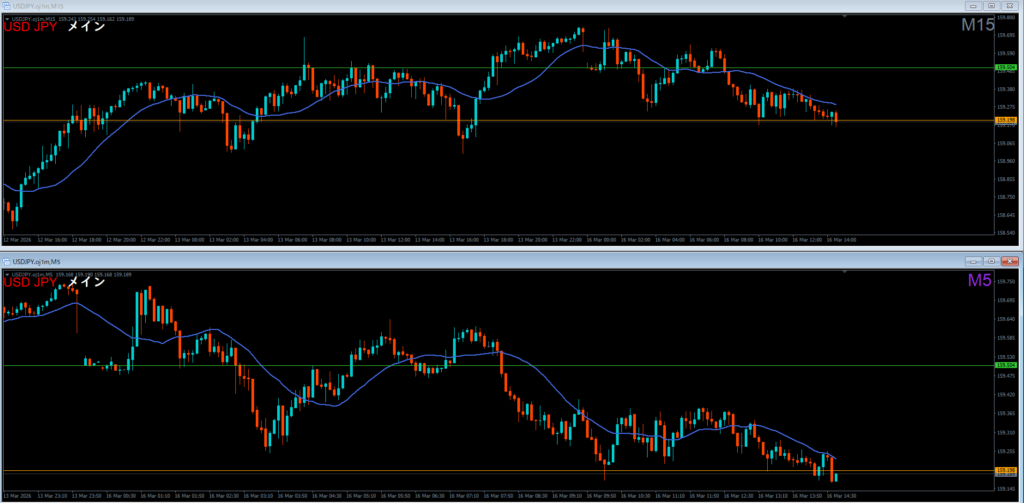
Task: Click the chart icon in the M5 title bar
Action: coord(7,260)
